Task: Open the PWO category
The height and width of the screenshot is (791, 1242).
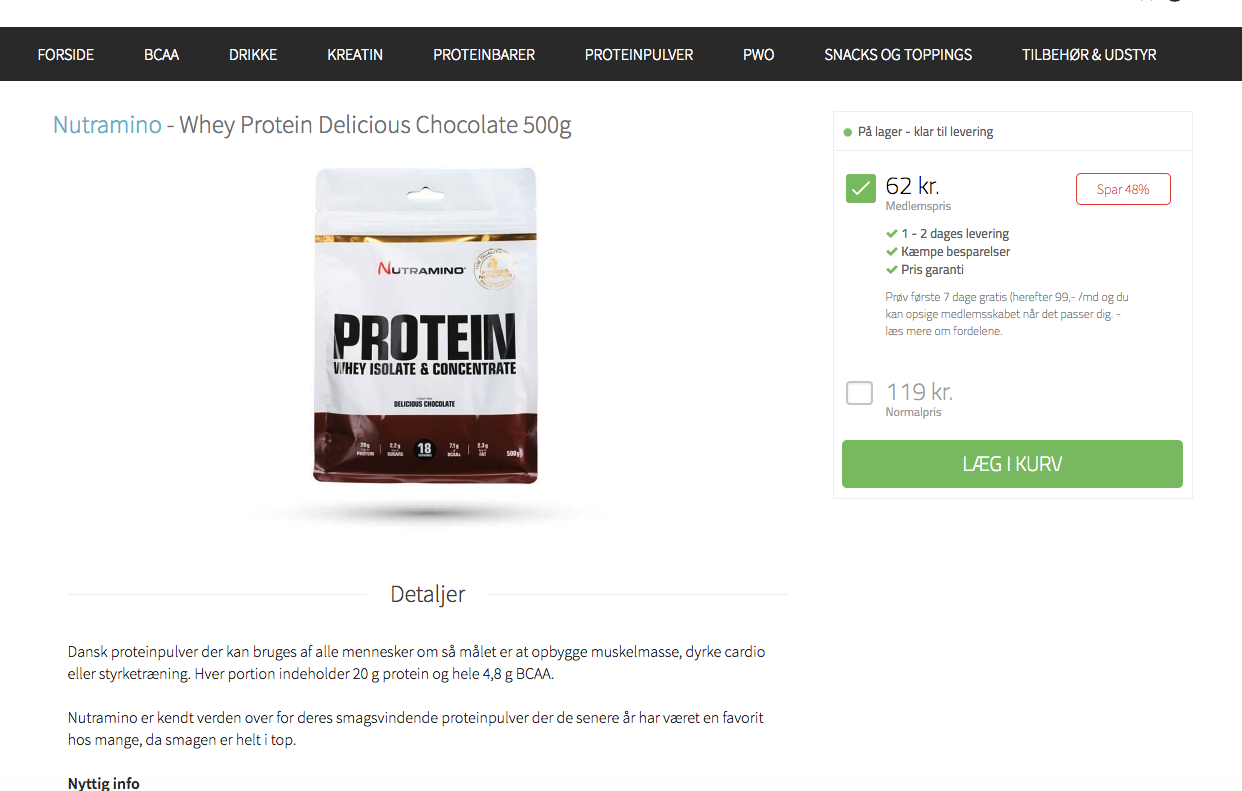Action: click(x=759, y=54)
